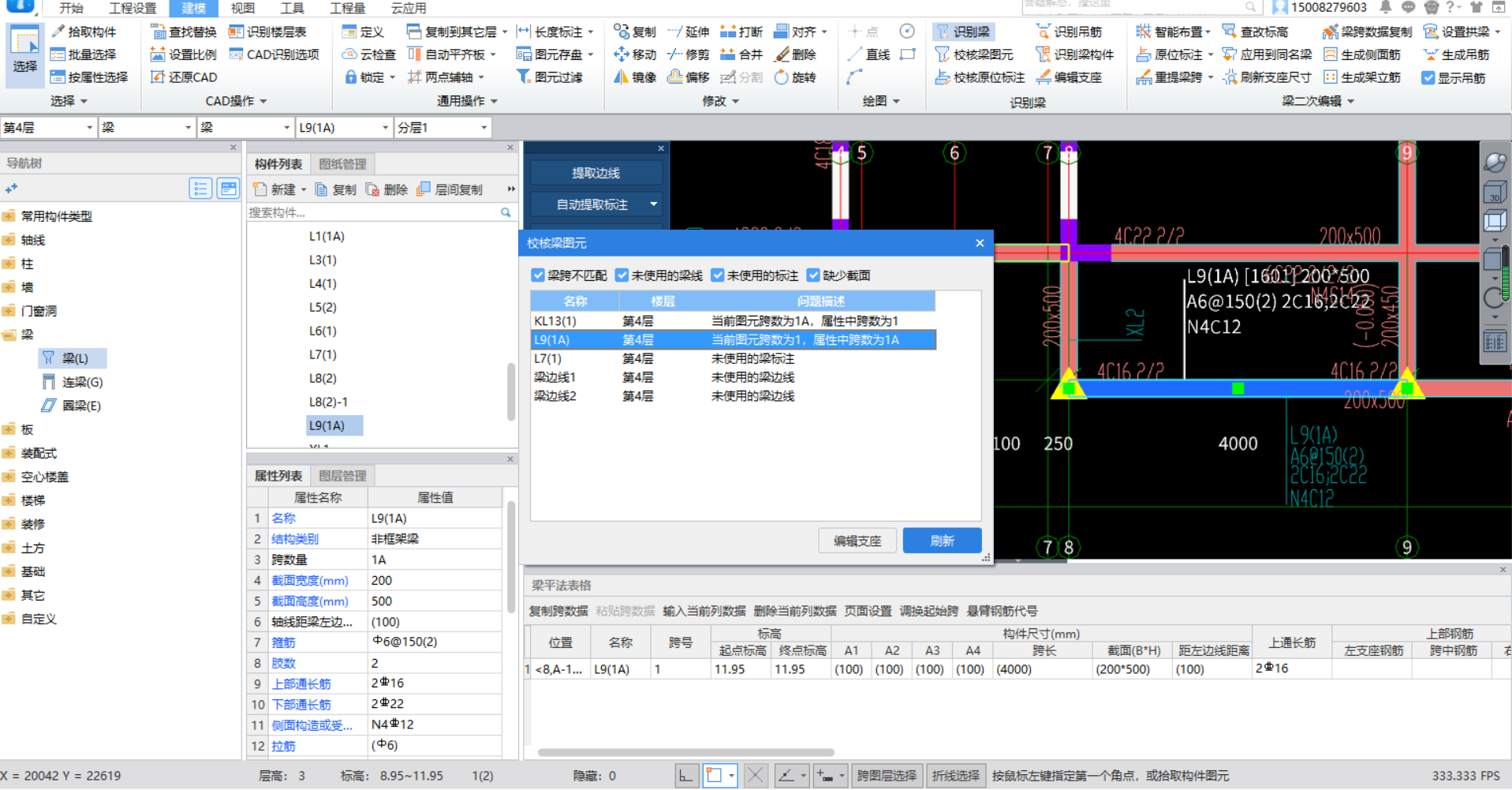Click 刷新支座尺寸 tool
Screen dimensions: 1512x790
(x=1267, y=77)
